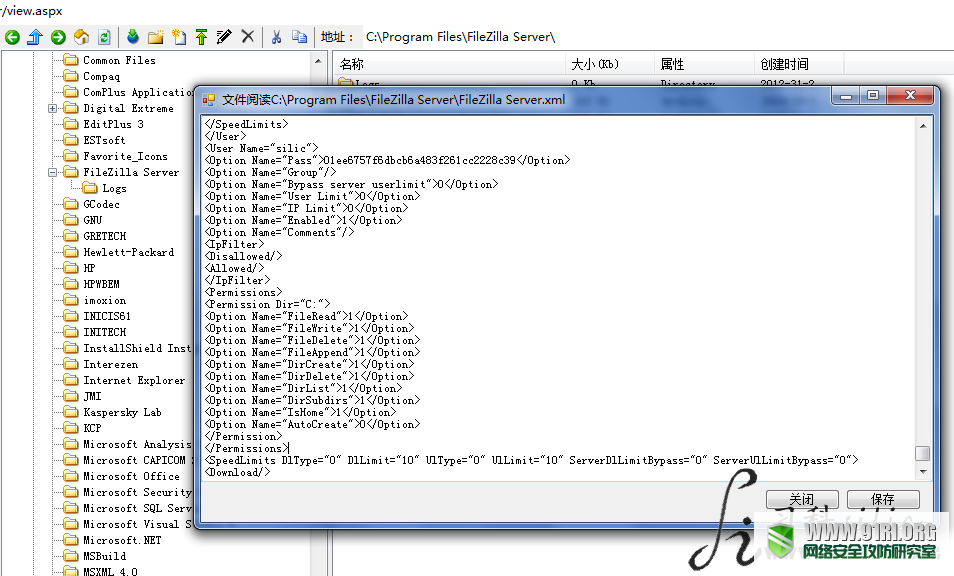Viewport: 954px width, 576px height.
Task: Click the SpeedLimits DlType line
Action: 532,460
